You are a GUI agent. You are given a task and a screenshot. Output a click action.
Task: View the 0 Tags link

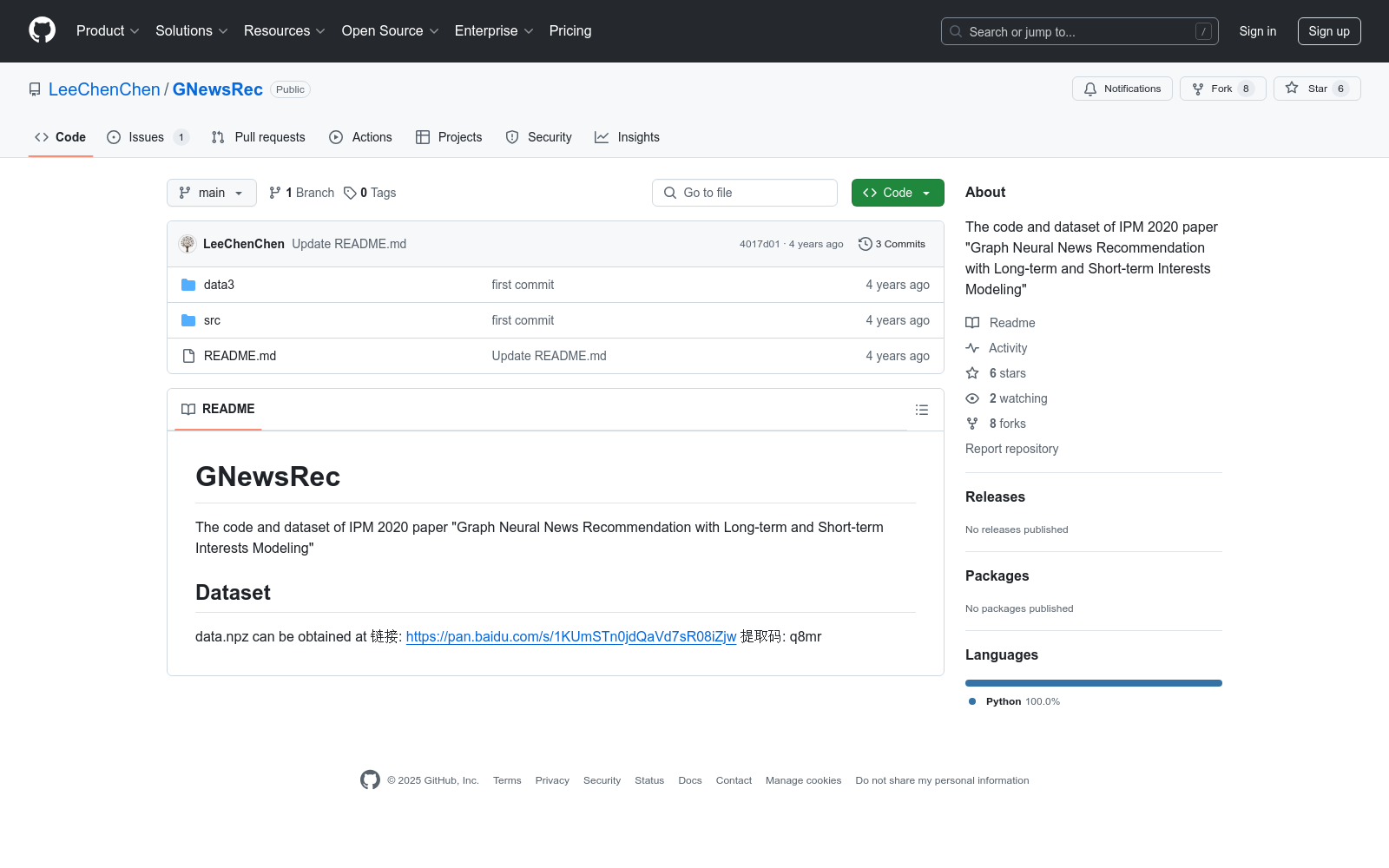[x=370, y=193]
